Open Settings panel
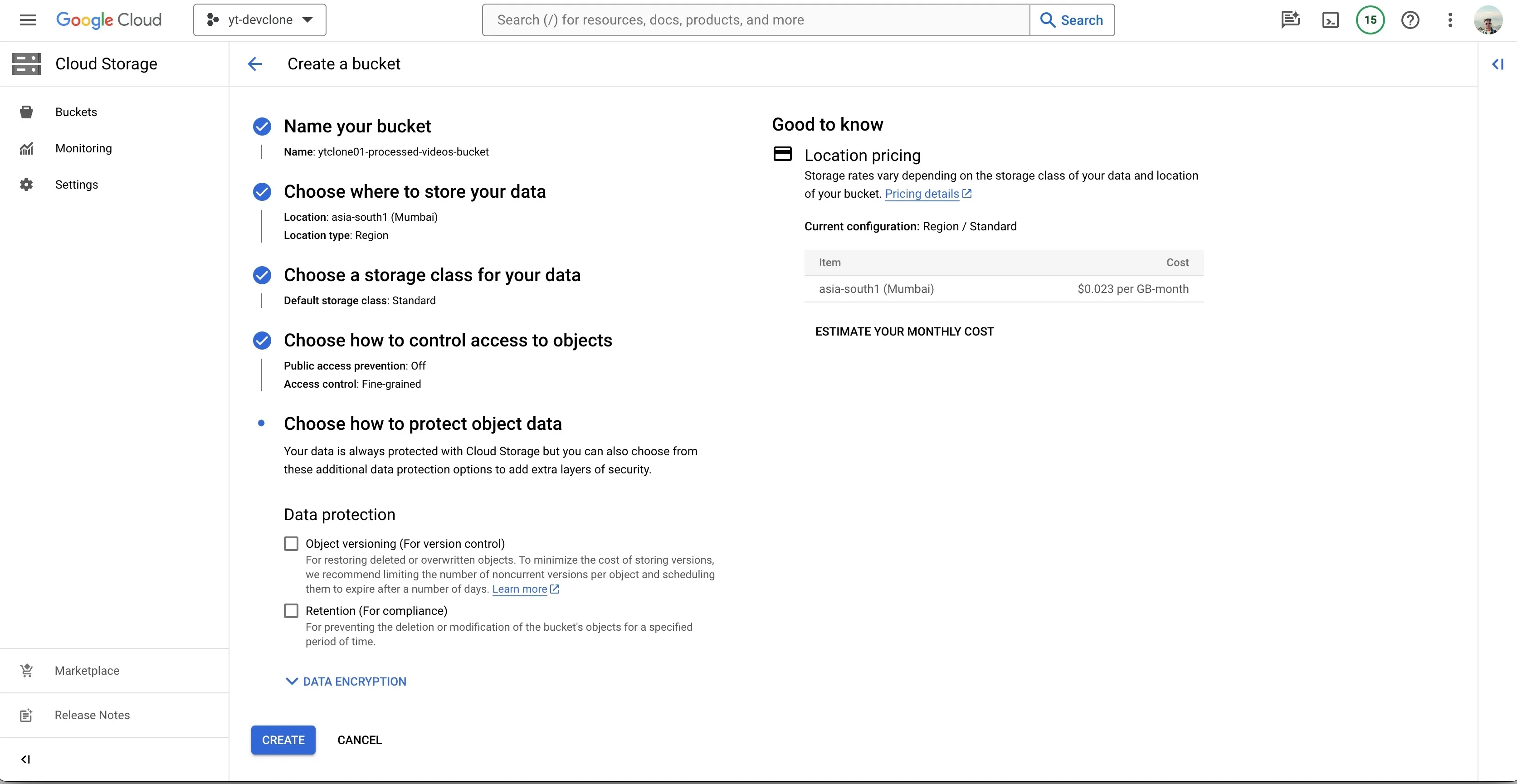 [x=76, y=184]
